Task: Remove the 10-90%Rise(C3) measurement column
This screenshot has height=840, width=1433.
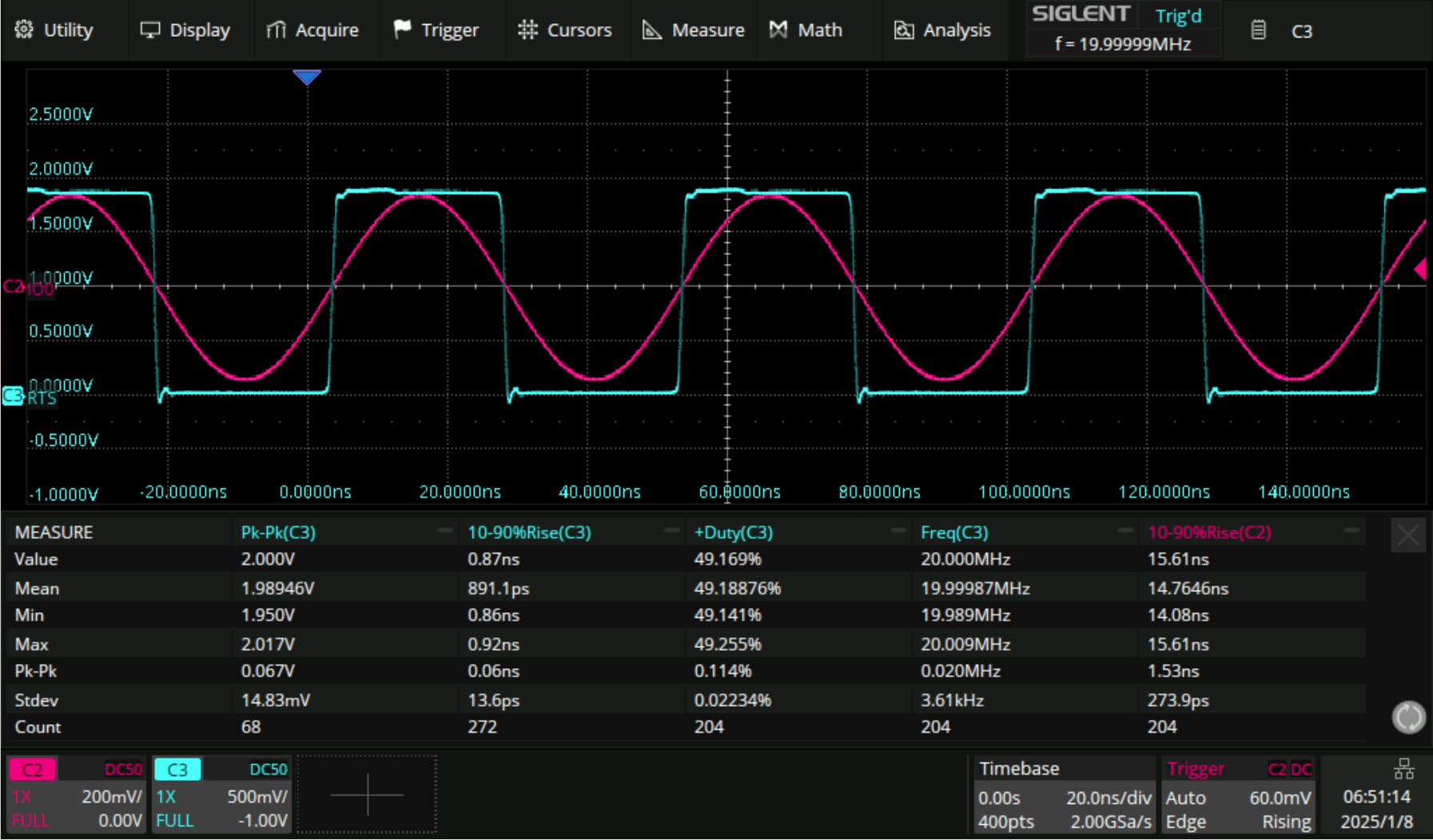Action: point(671,531)
